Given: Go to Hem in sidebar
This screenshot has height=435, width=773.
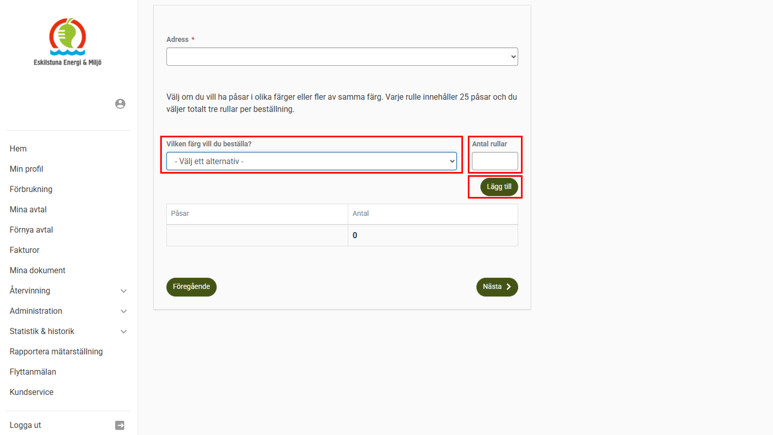Looking at the screenshot, I should 18,148.
